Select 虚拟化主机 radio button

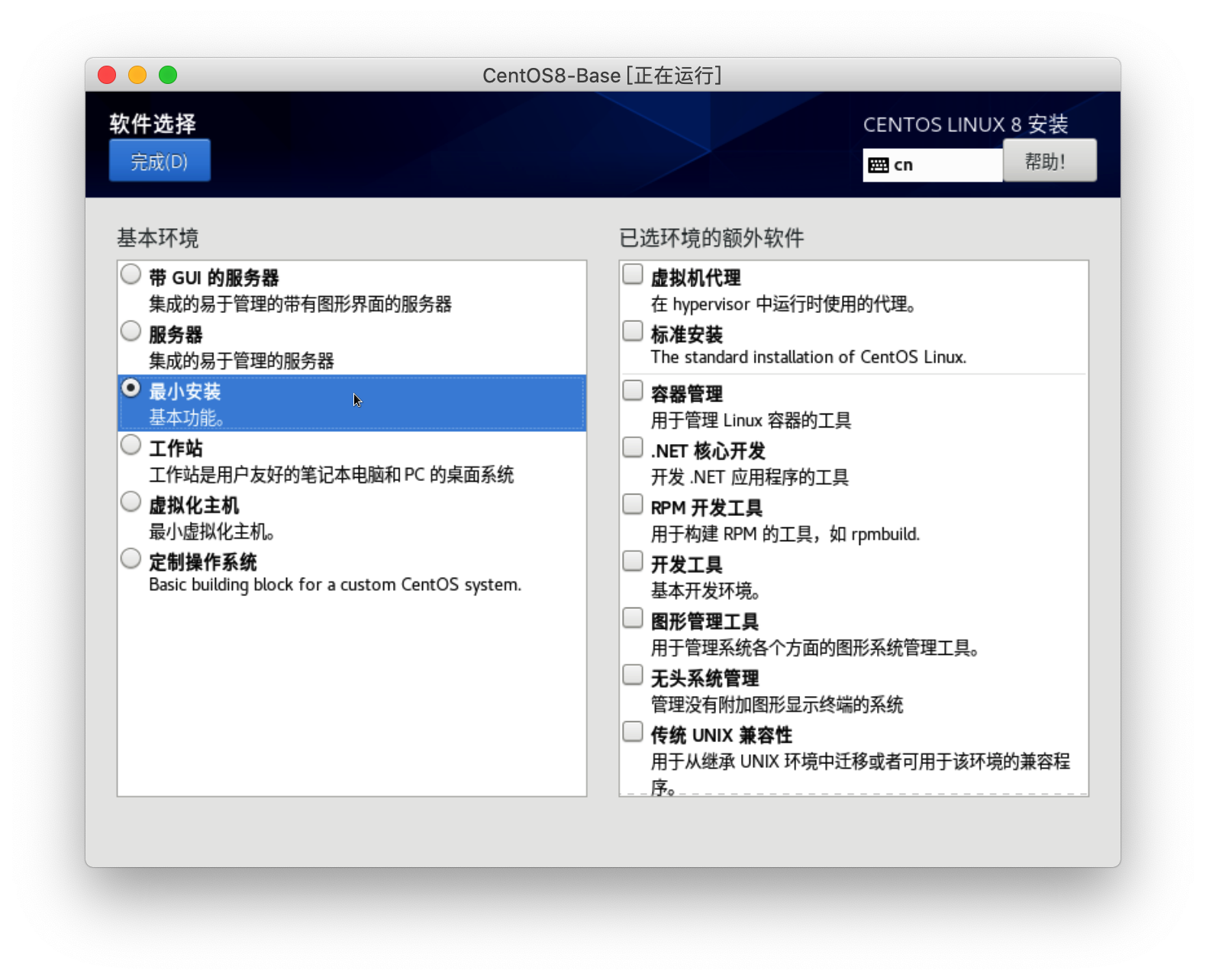pos(131,501)
